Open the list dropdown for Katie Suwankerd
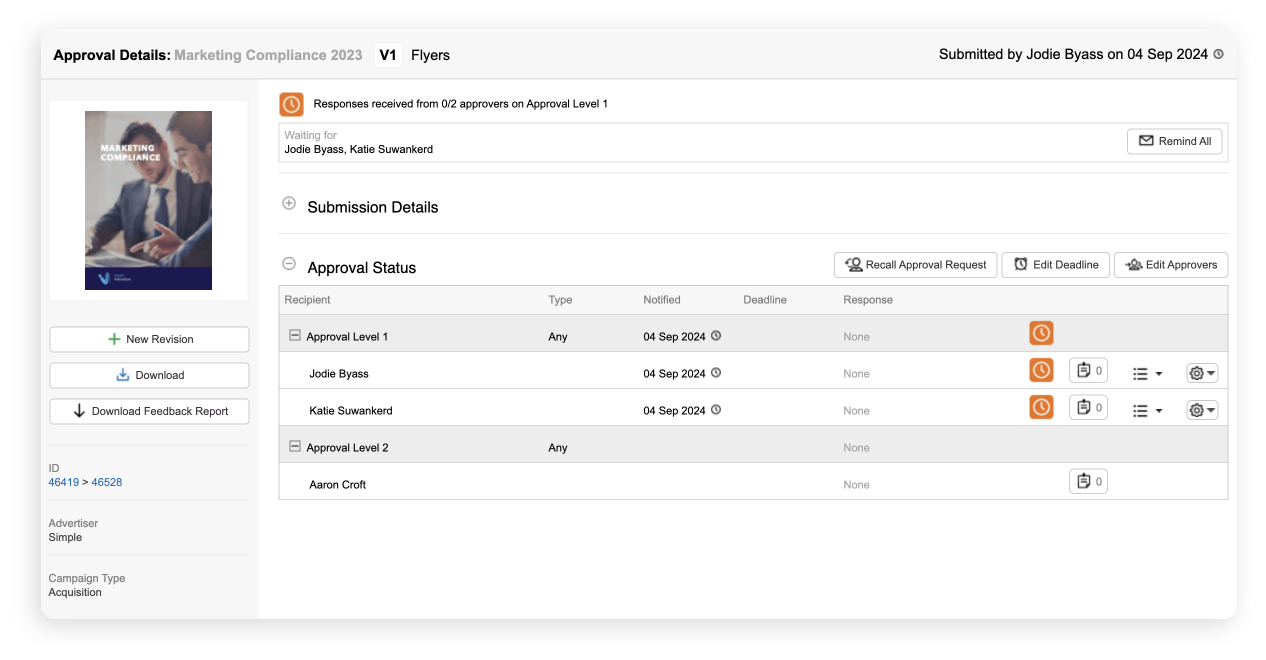The width and height of the screenshot is (1266, 660). (1147, 409)
